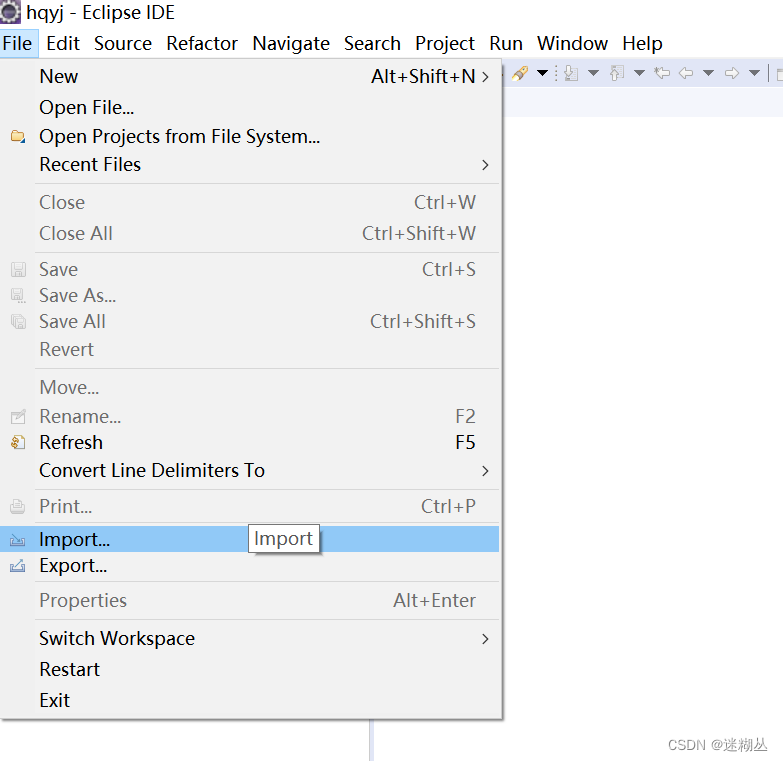Open the Project menu
Viewport: 783px width, 761px height.
click(444, 43)
